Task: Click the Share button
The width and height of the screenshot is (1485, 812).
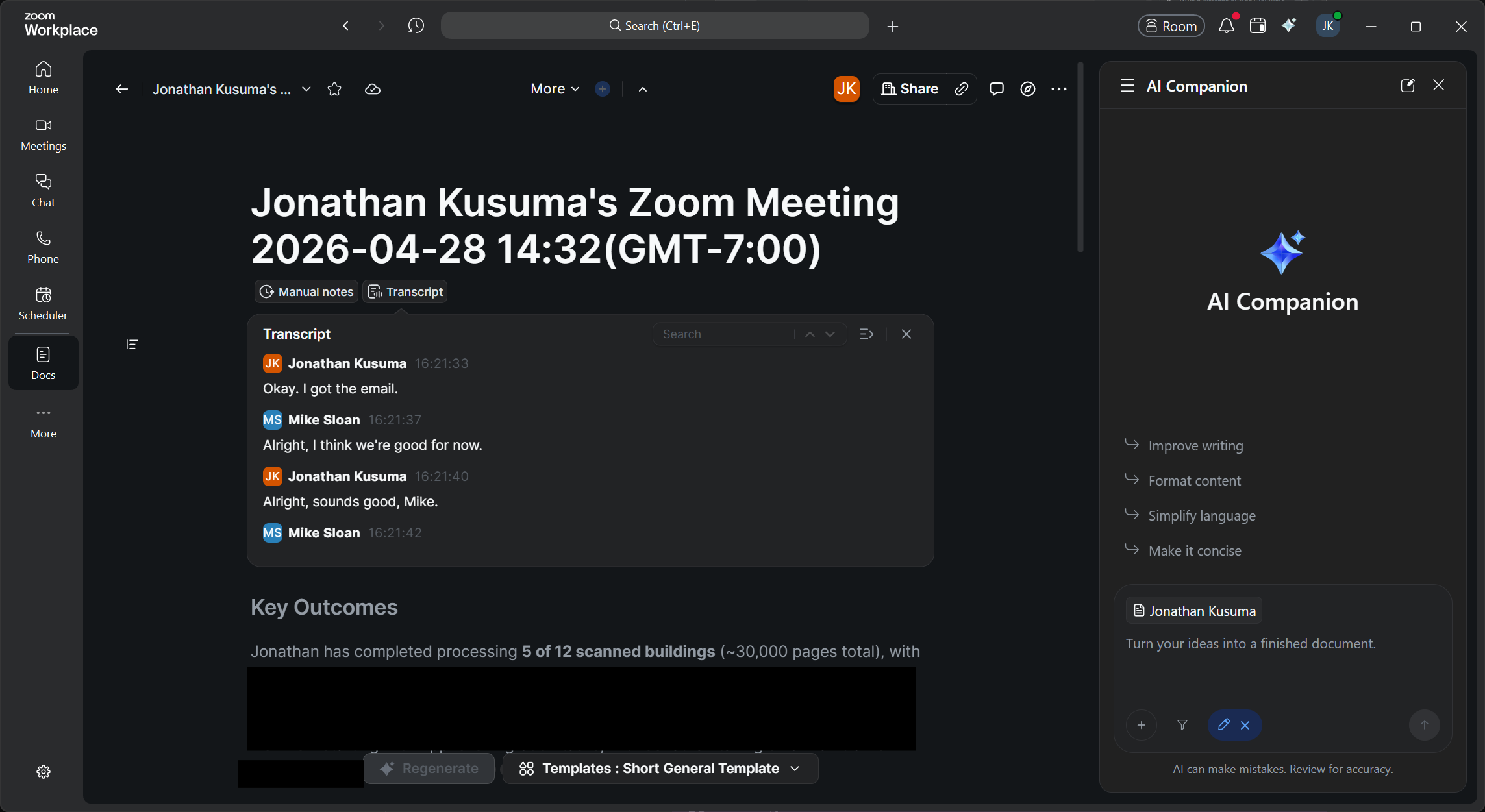Action: tap(910, 89)
